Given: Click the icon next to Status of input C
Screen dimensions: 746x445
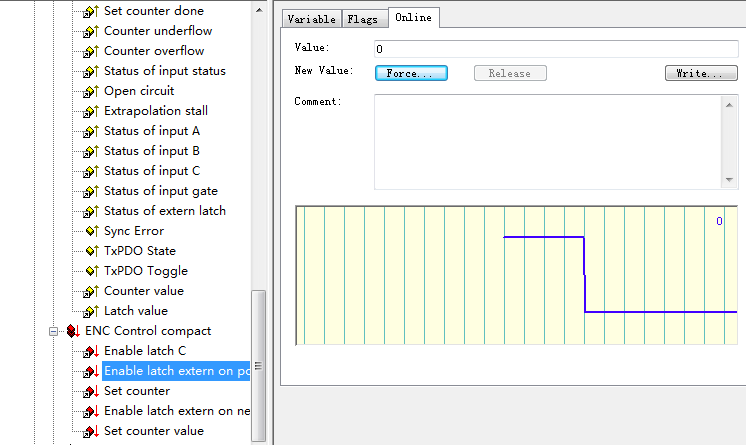Looking at the screenshot, I should [91, 171].
